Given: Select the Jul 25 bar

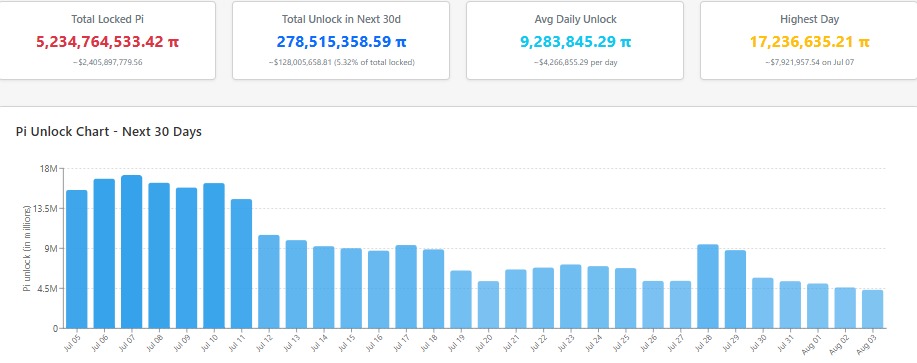Looking at the screenshot, I should point(626,298).
